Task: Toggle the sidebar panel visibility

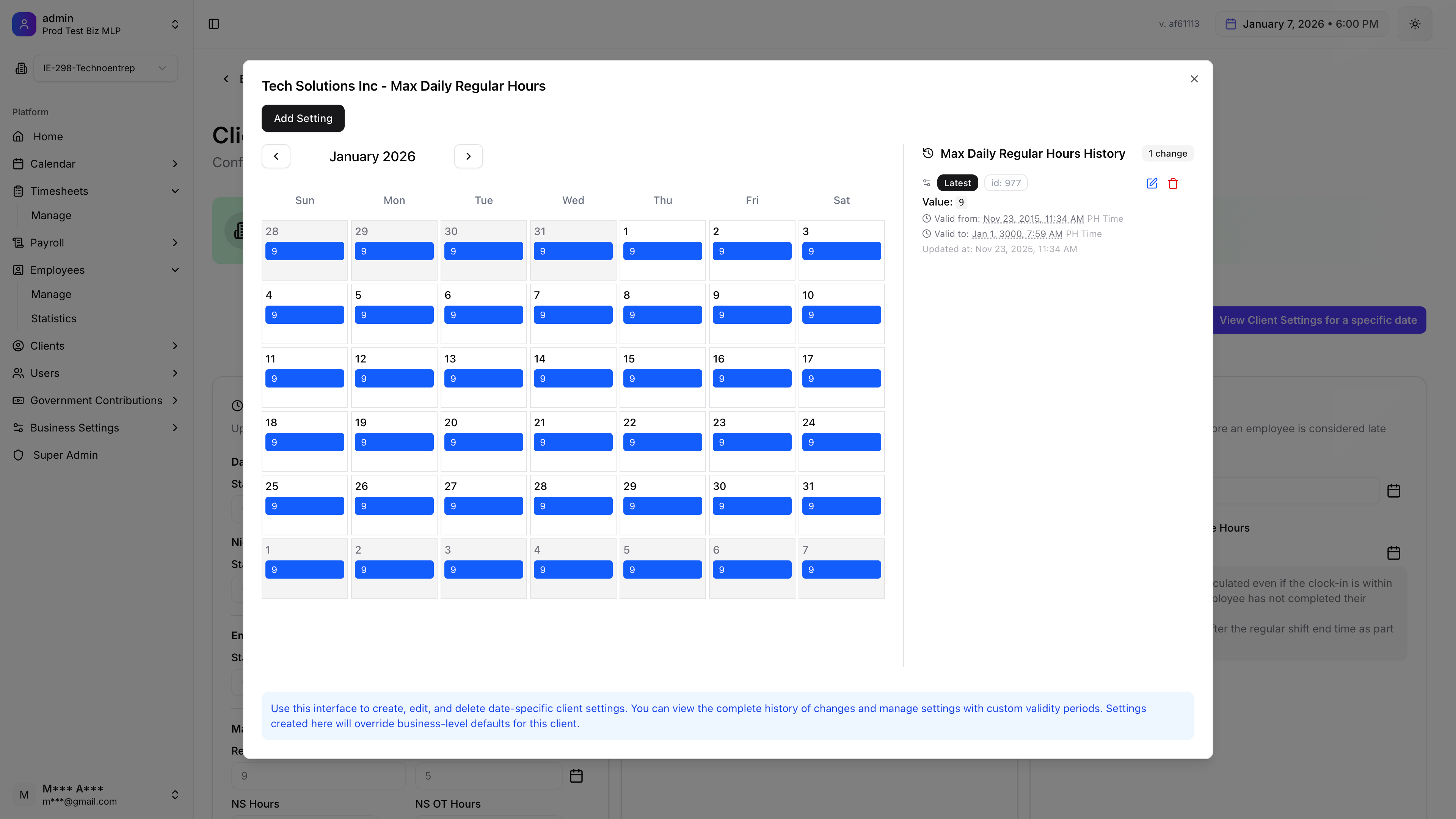Action: pos(214,24)
